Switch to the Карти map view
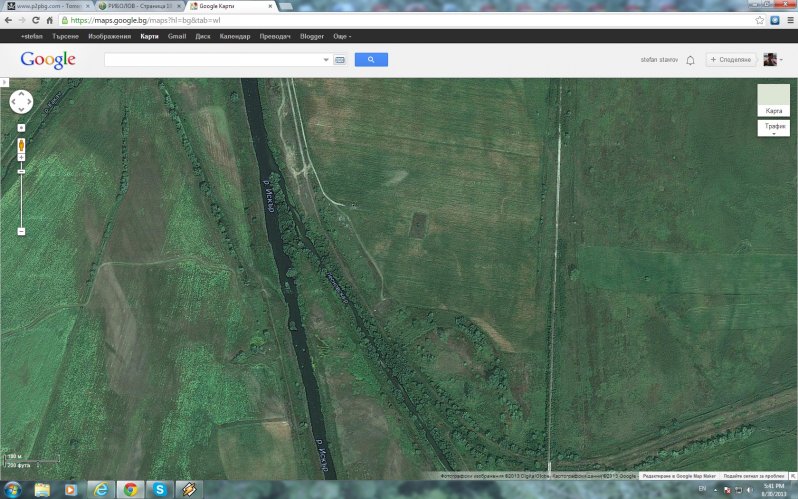This screenshot has height=499, width=798. pyautogui.click(x=773, y=101)
